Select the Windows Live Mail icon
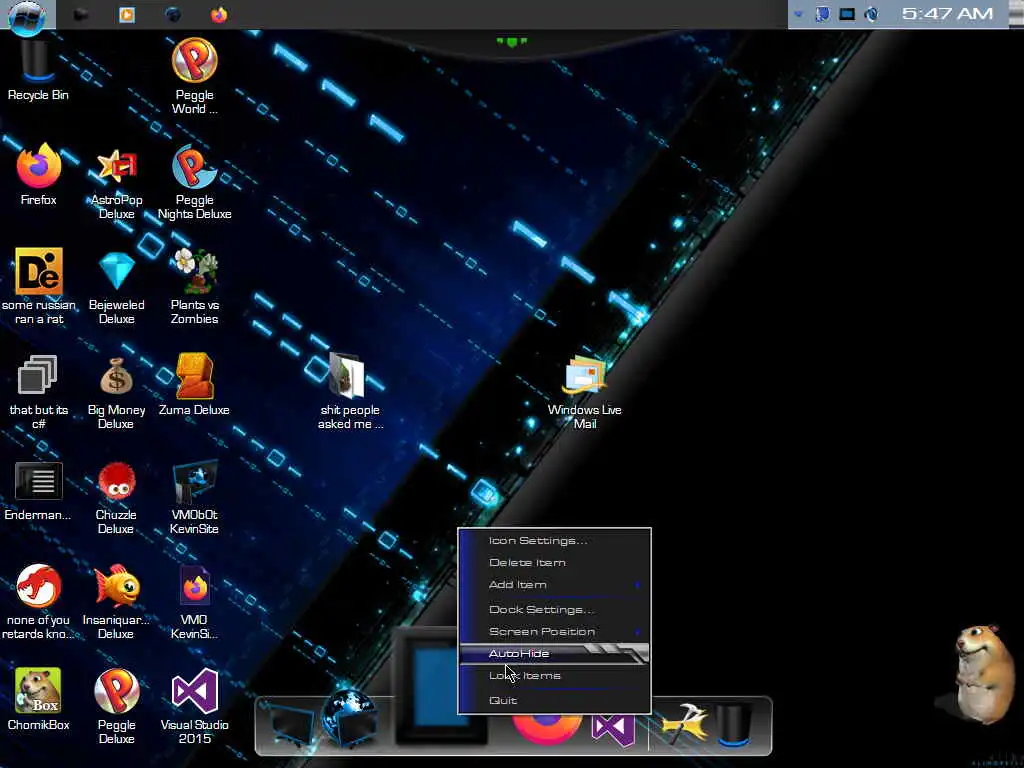The image size is (1024, 768). tap(584, 392)
